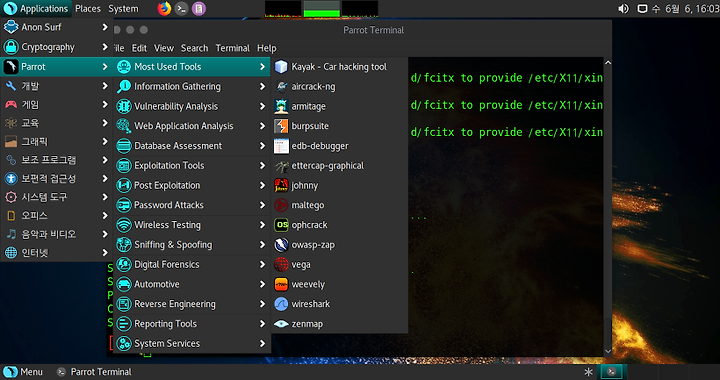Click Vulnerability Analysis category icon
Screen dimensions: 720x380
(x=124, y=106)
